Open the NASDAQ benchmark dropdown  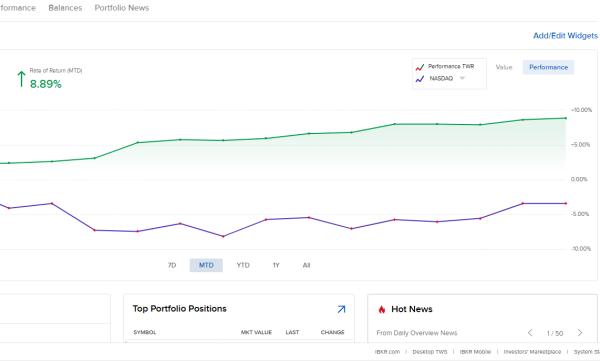462,78
